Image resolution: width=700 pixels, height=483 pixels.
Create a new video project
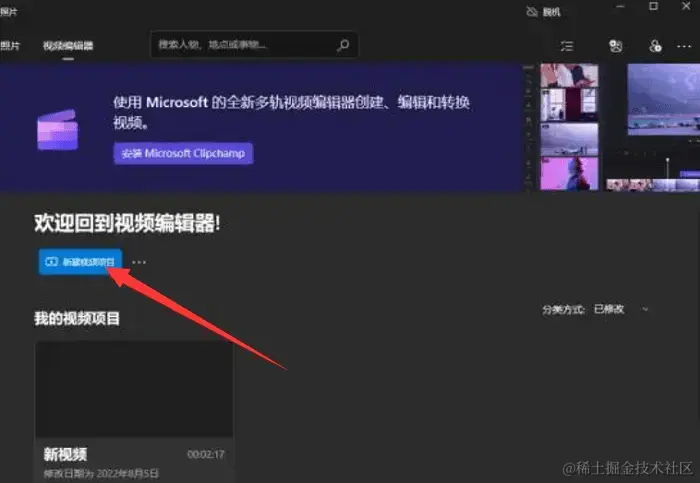coord(80,262)
